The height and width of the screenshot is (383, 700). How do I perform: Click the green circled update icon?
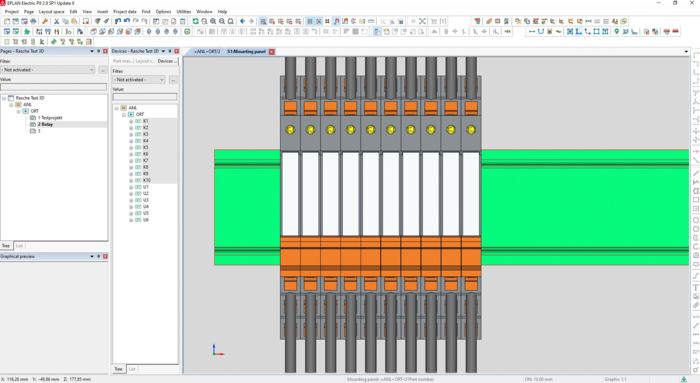pyautogui.click(x=187, y=31)
